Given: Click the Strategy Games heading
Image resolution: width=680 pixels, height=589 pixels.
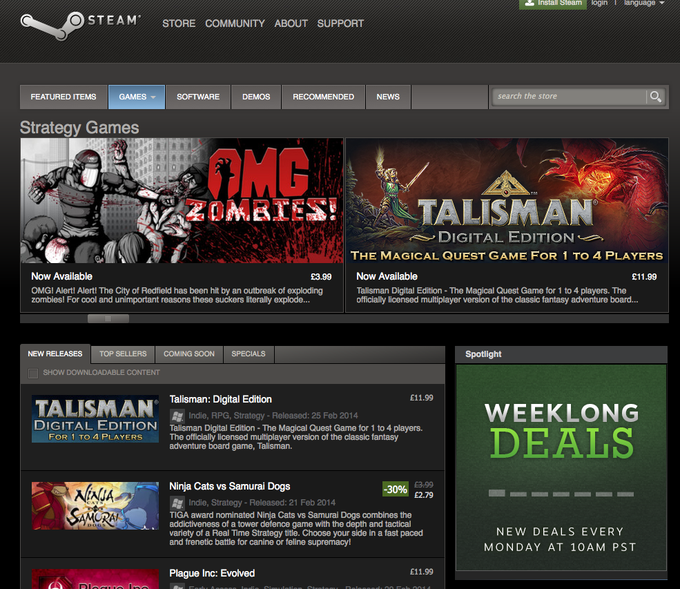Looking at the screenshot, I should [x=79, y=128].
